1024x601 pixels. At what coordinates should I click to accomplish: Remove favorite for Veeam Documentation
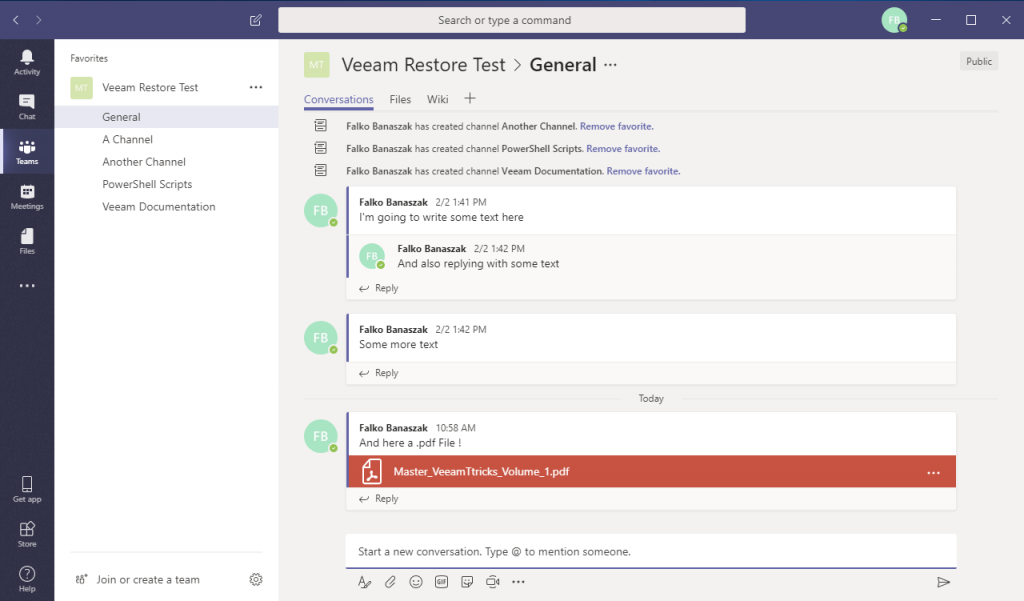coord(643,171)
